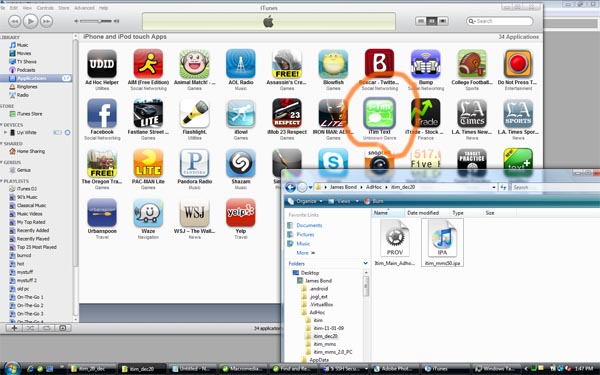Select the Flashlight app icon
Image resolution: width=600 pixels, height=375 pixels.
point(194,113)
